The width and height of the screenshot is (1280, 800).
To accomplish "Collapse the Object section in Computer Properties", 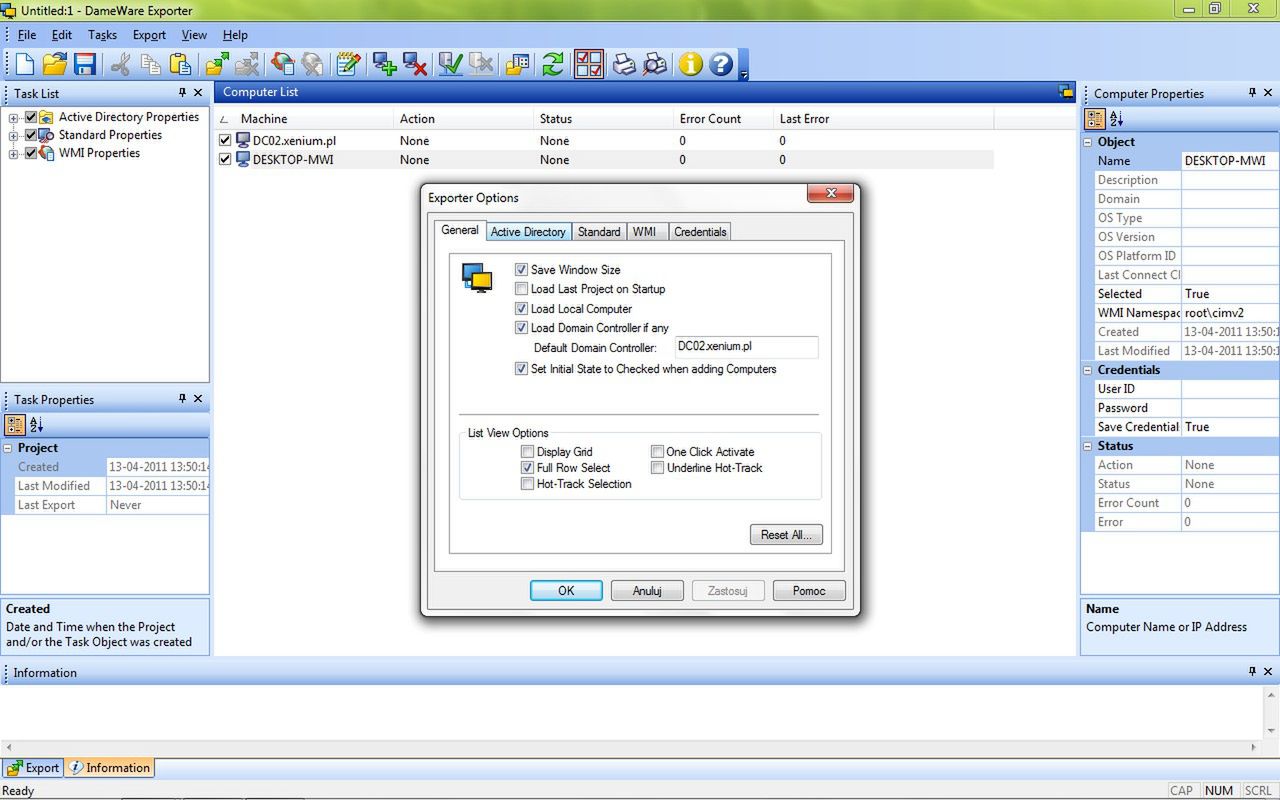I will [1088, 142].
